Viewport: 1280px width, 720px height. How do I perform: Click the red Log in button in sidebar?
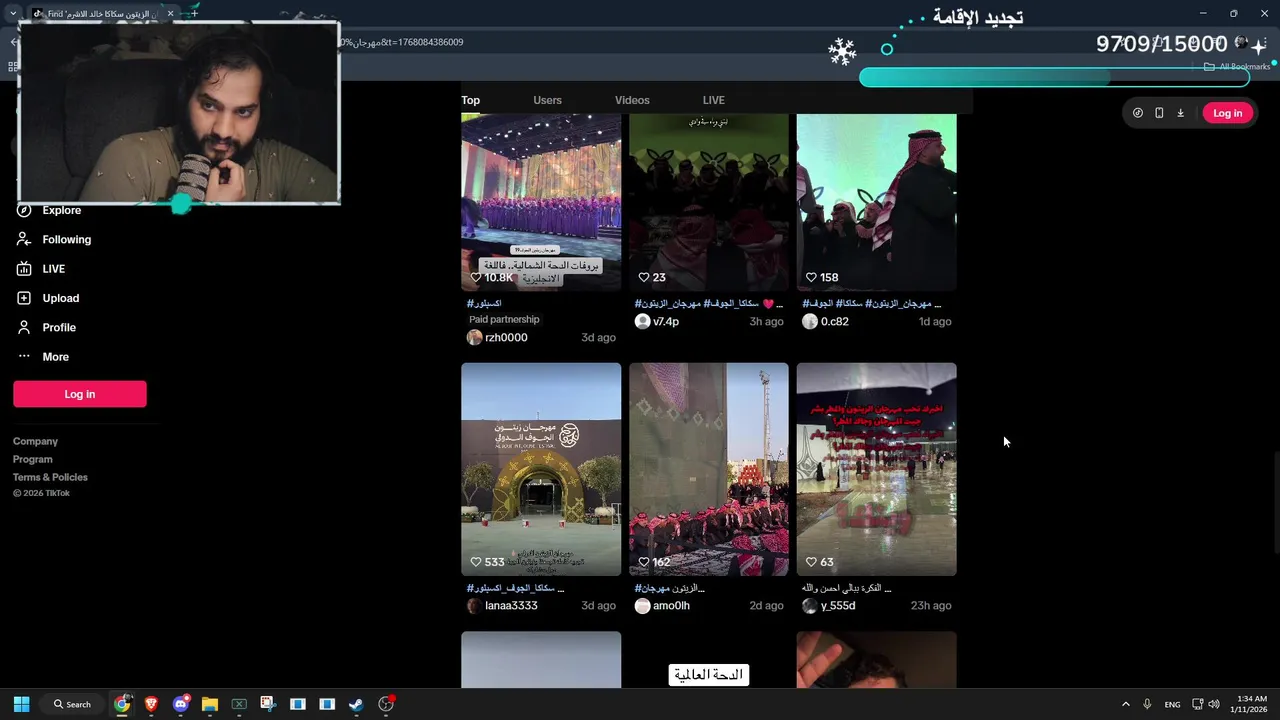click(80, 394)
